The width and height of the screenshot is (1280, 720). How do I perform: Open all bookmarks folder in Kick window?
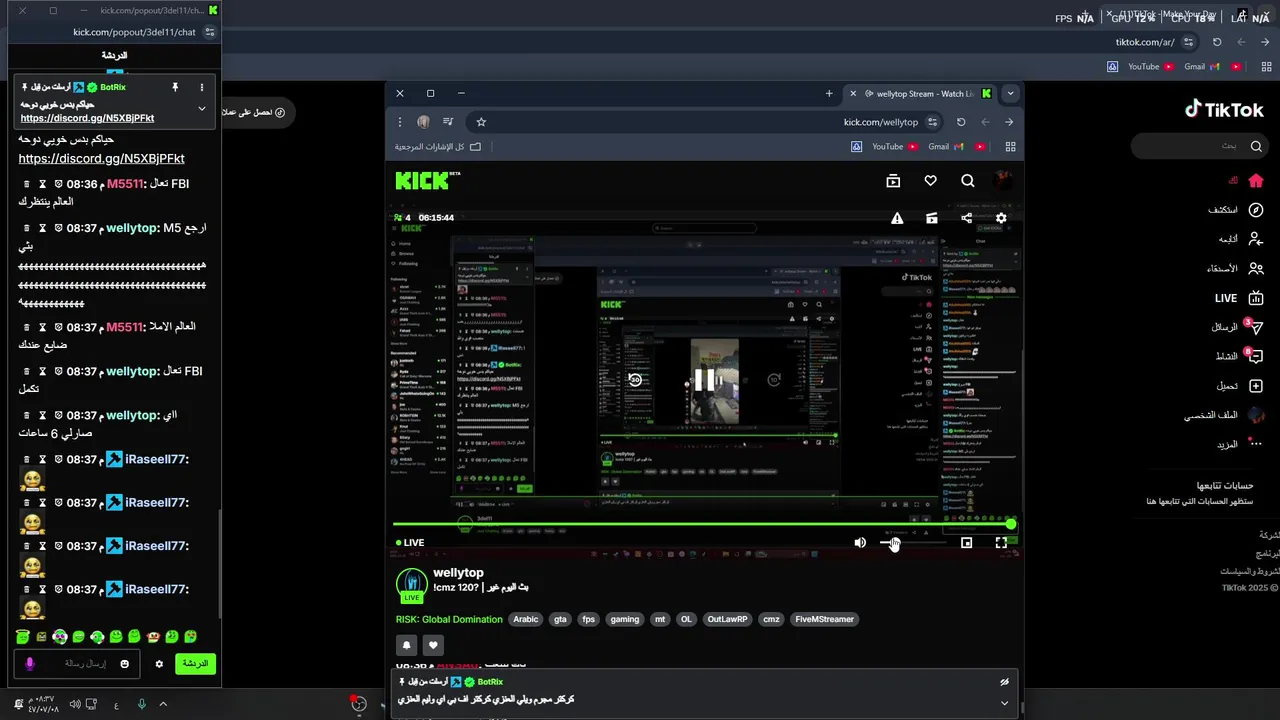click(438, 146)
